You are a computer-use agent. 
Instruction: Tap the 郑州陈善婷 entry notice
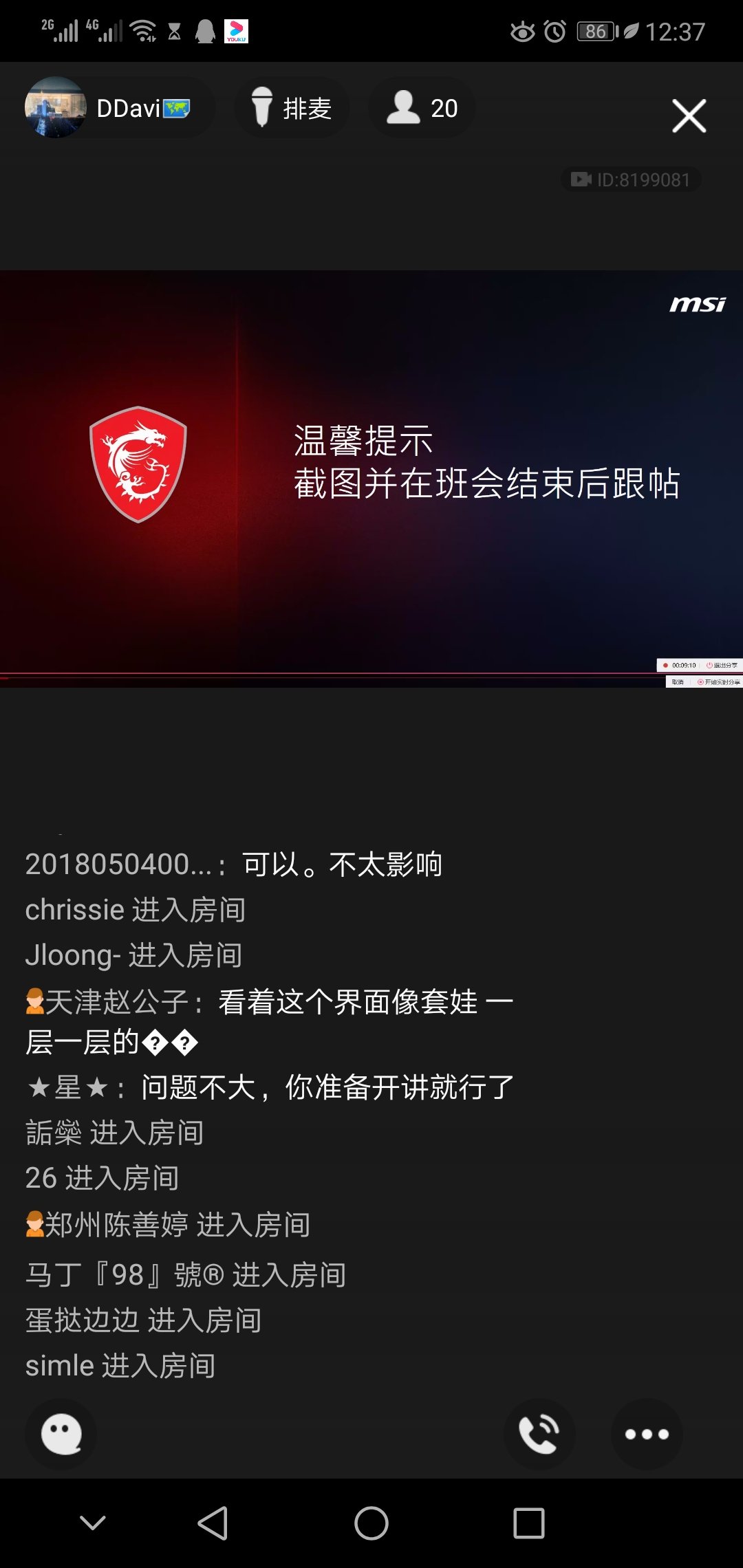coord(168,1225)
